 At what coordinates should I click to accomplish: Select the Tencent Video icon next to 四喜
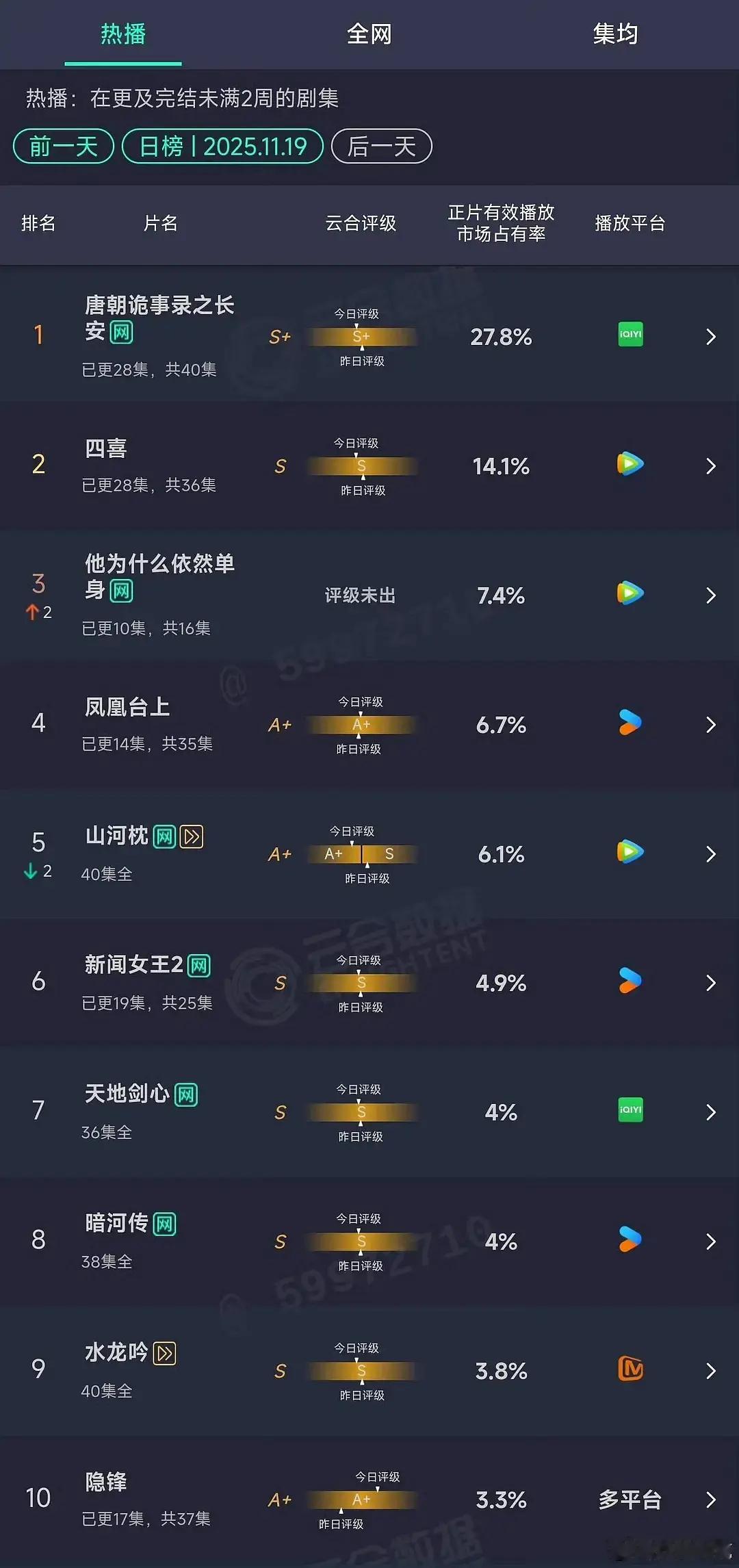629,465
